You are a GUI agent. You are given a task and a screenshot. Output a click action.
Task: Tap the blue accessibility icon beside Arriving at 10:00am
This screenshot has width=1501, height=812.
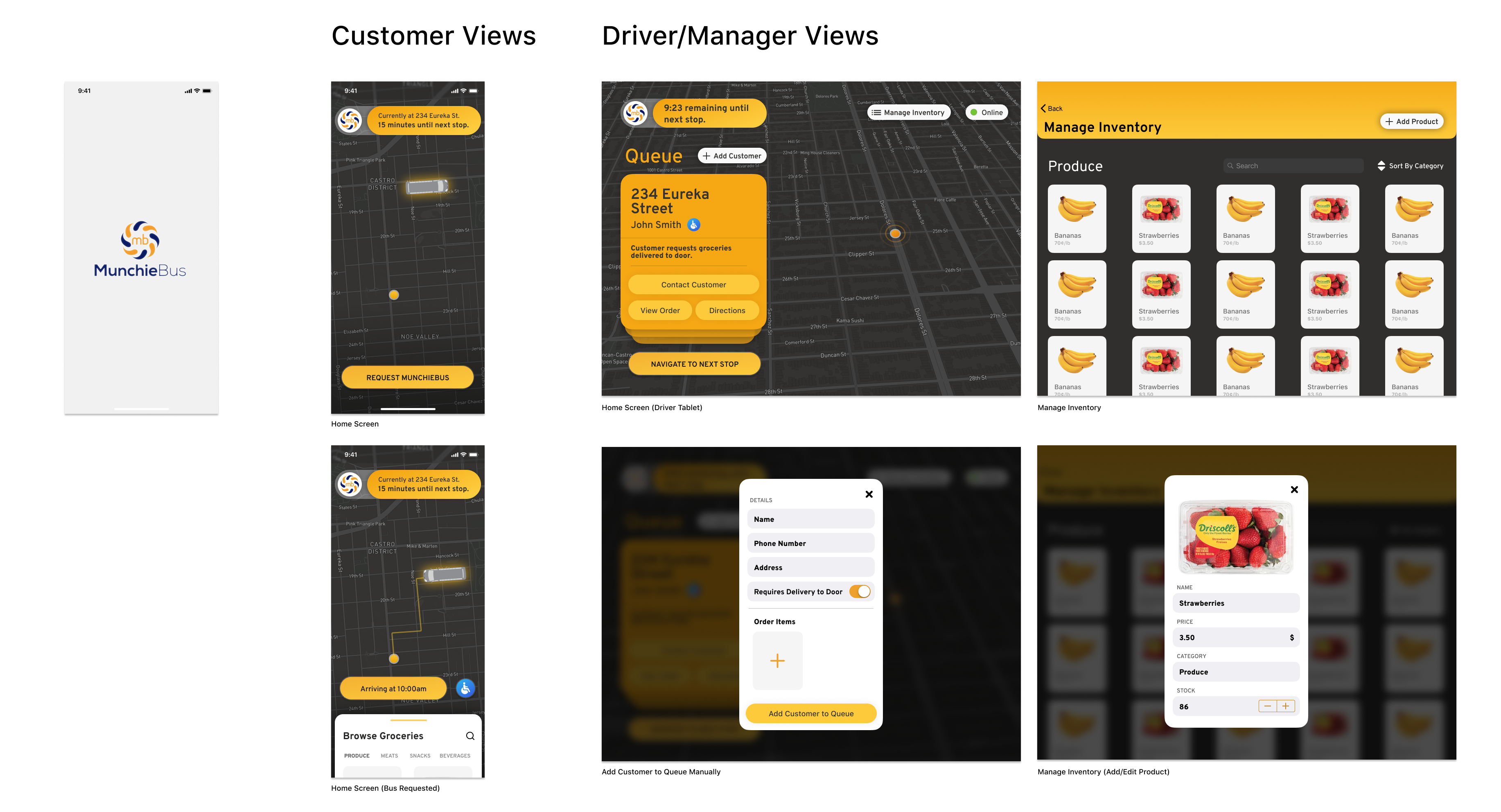pyautogui.click(x=465, y=688)
